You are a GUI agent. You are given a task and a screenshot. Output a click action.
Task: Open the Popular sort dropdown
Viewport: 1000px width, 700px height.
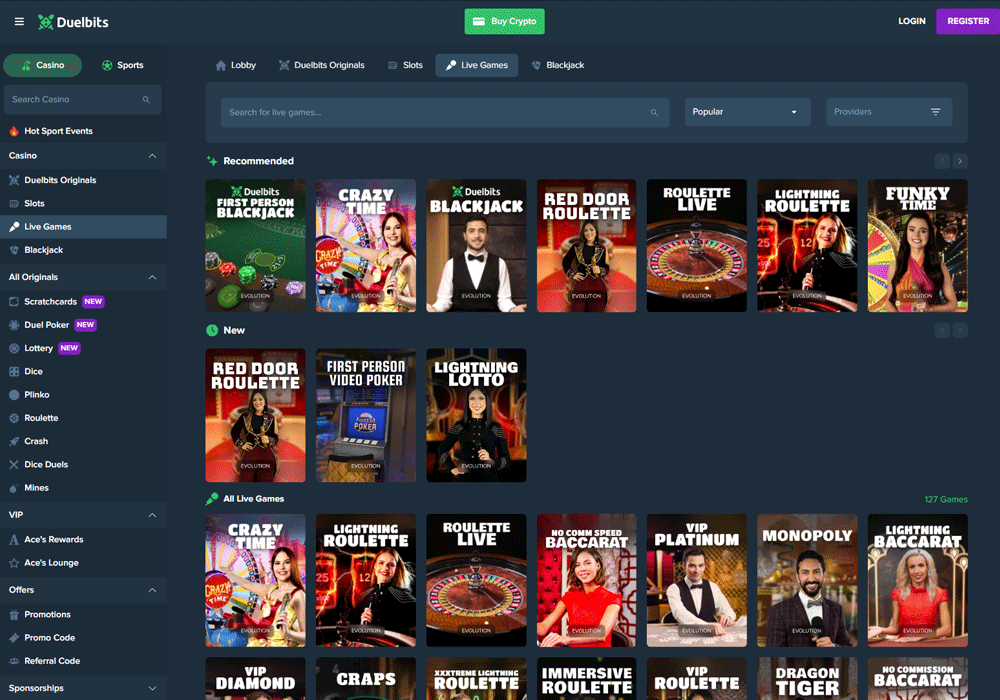[x=747, y=112]
